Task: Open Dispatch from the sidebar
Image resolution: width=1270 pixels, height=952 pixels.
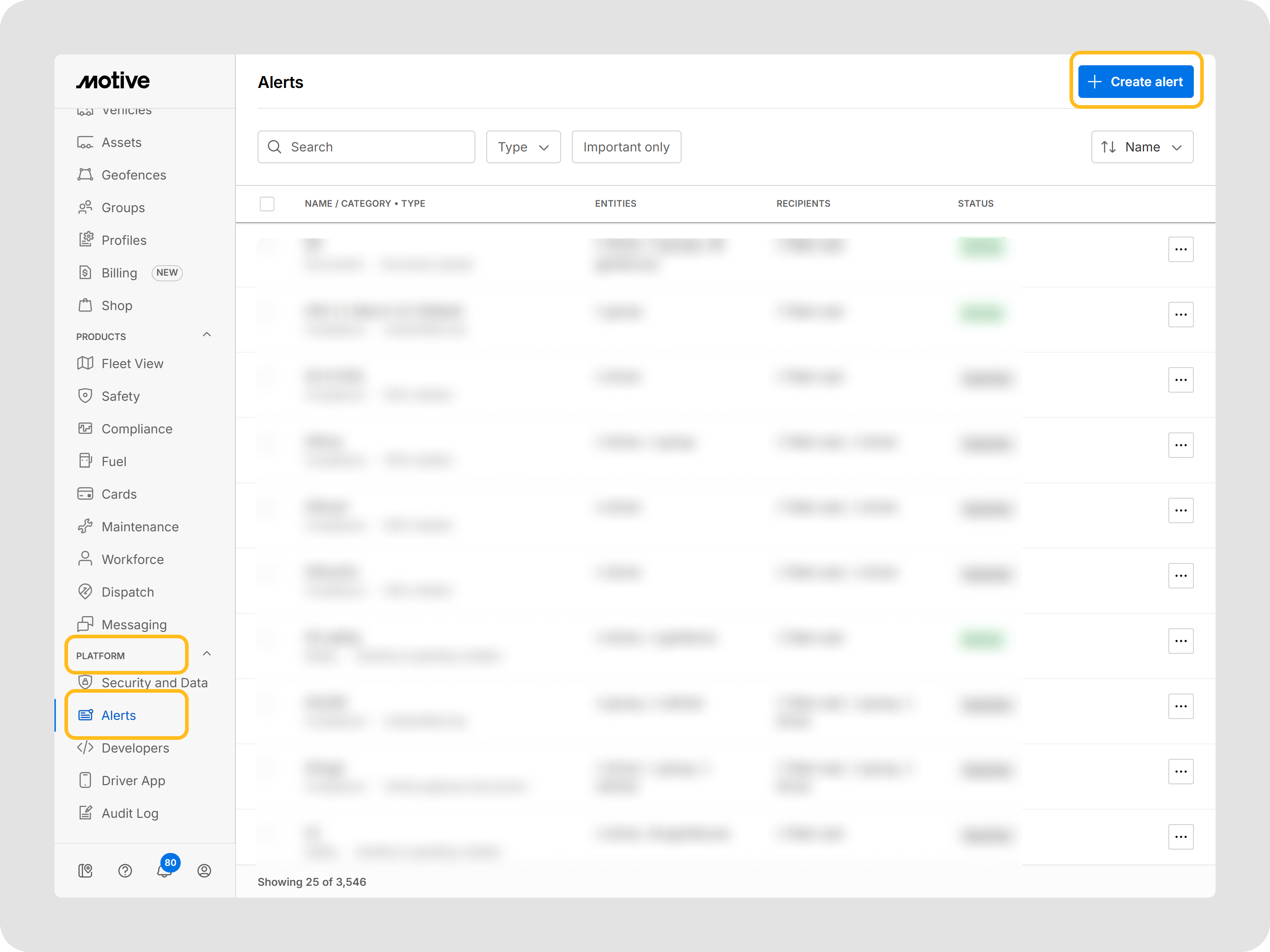Action: (x=127, y=592)
